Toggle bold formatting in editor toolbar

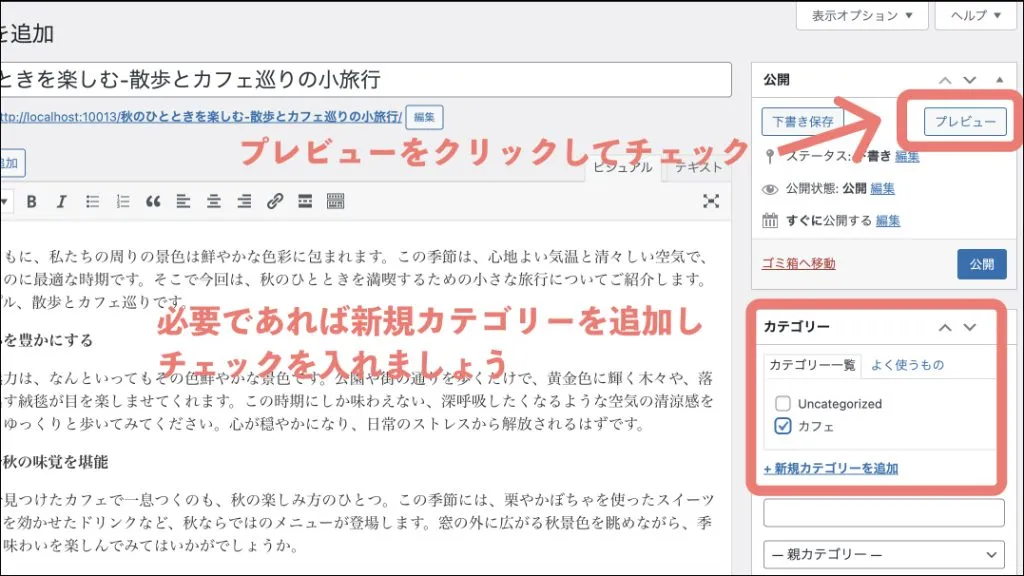[x=31, y=202]
